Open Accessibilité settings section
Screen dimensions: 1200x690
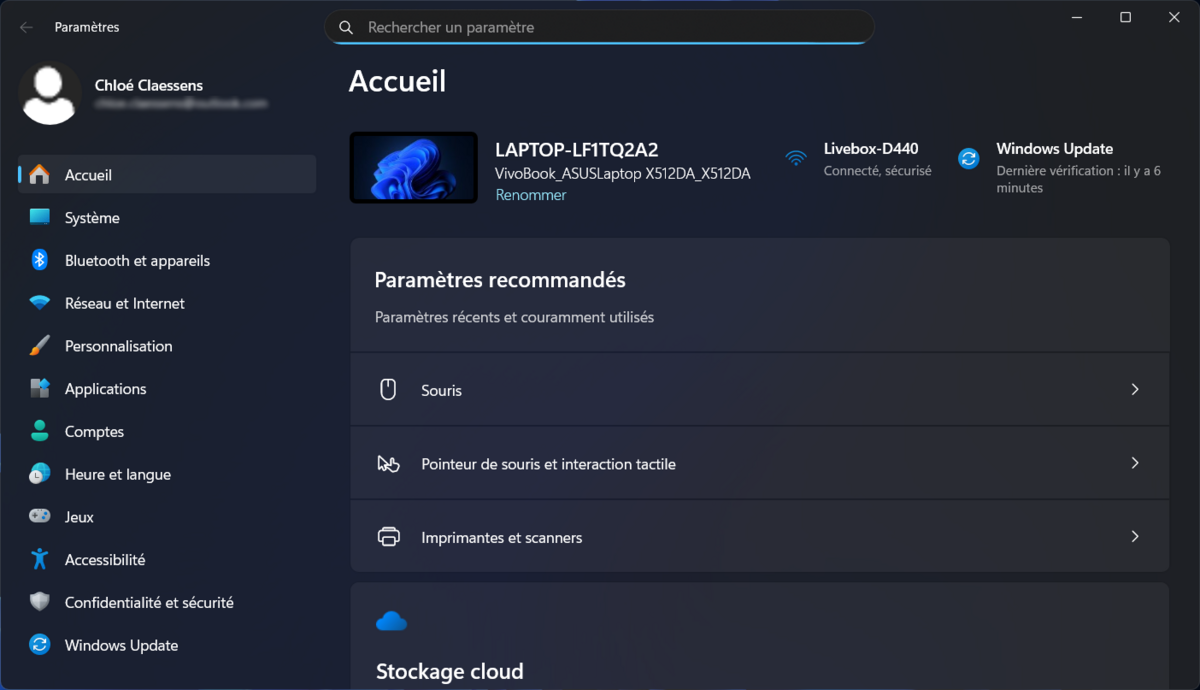[167, 560]
